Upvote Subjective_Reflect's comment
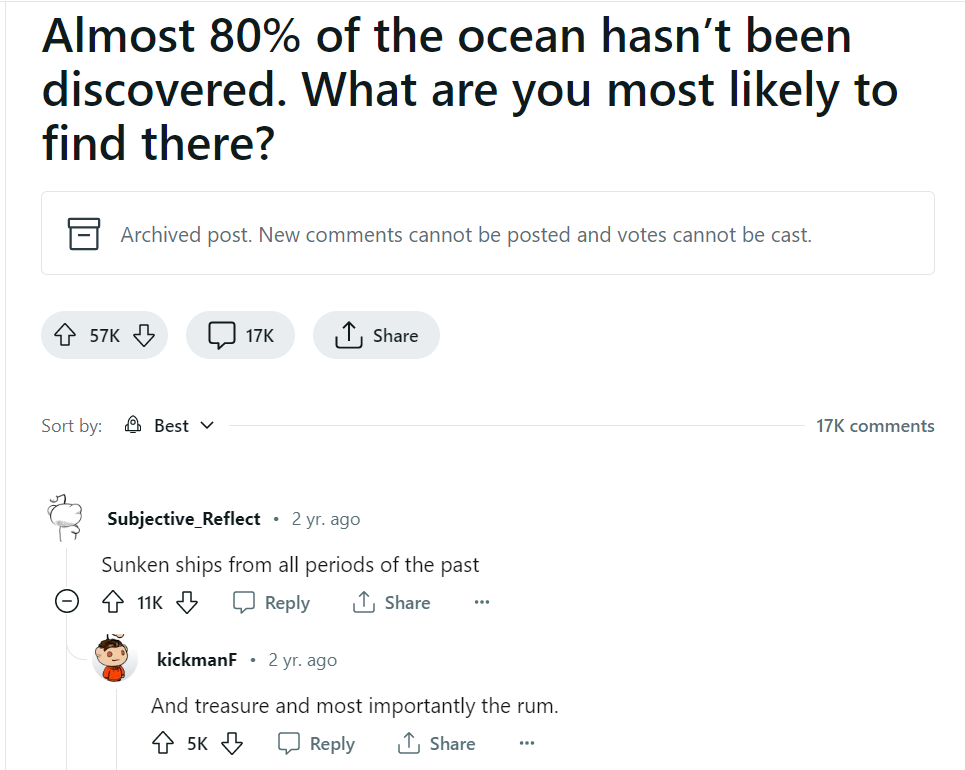The height and width of the screenshot is (770, 965). 113,603
